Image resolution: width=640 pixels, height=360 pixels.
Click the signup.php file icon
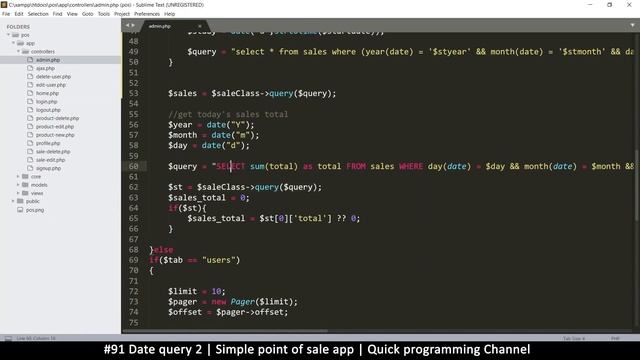pyautogui.click(x=30, y=168)
